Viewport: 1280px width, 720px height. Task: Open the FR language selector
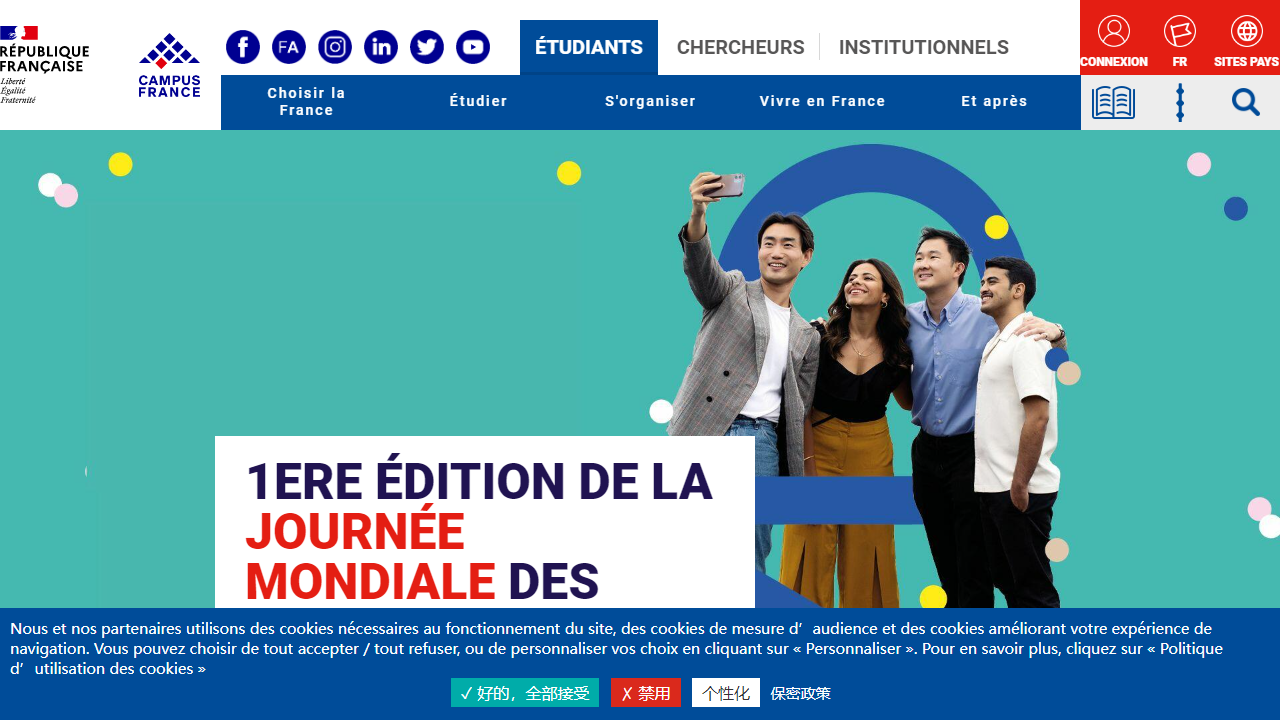(x=1180, y=40)
